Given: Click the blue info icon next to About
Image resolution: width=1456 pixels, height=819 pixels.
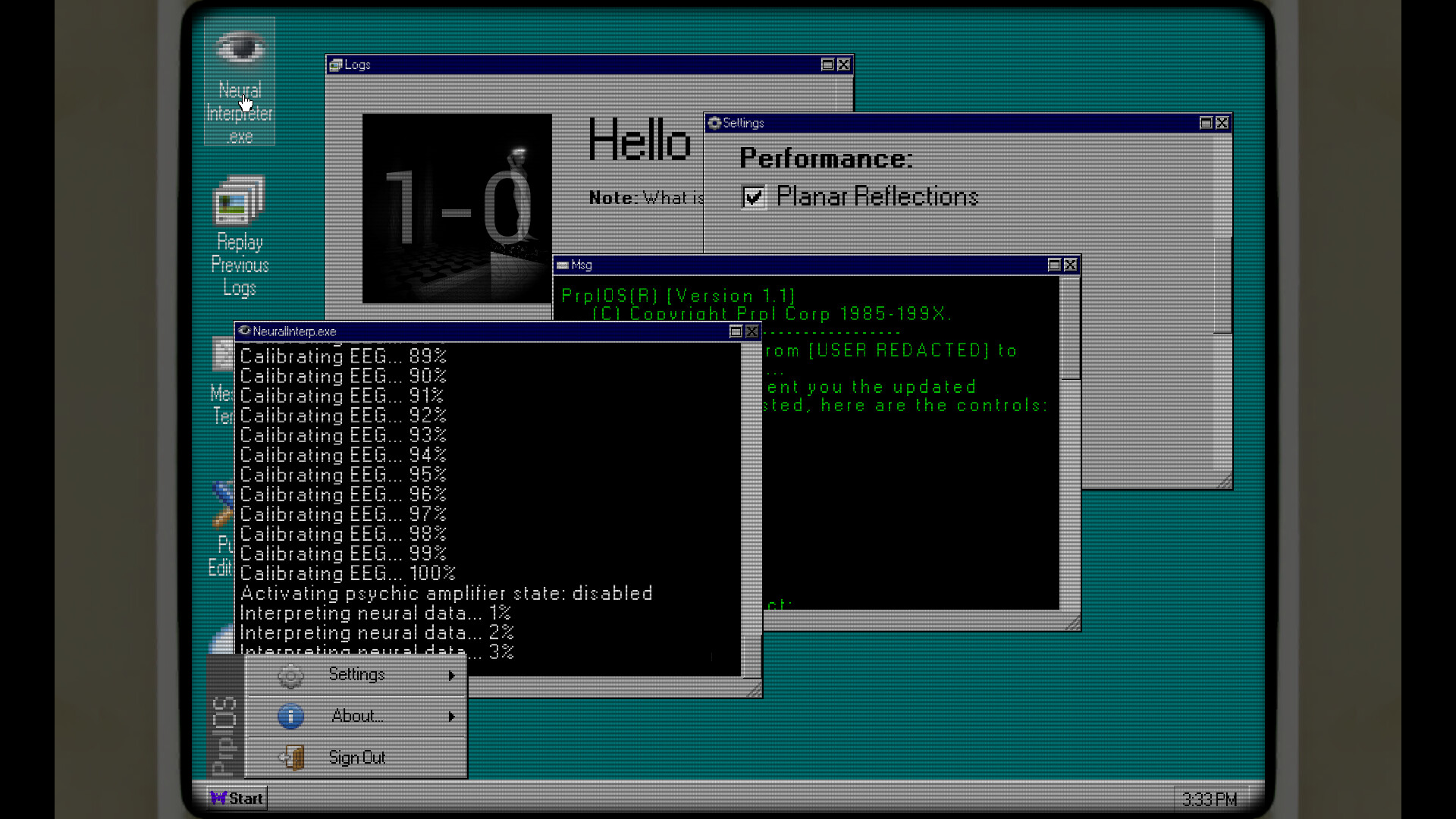Looking at the screenshot, I should point(290,716).
